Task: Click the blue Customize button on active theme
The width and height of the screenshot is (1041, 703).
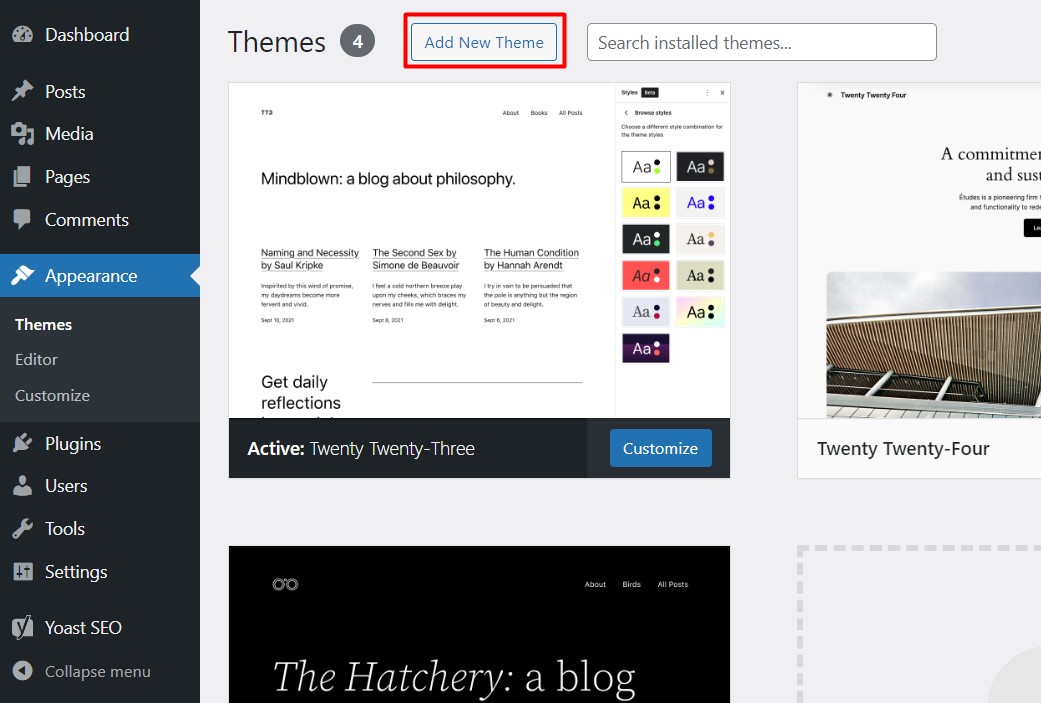Action: click(x=661, y=448)
